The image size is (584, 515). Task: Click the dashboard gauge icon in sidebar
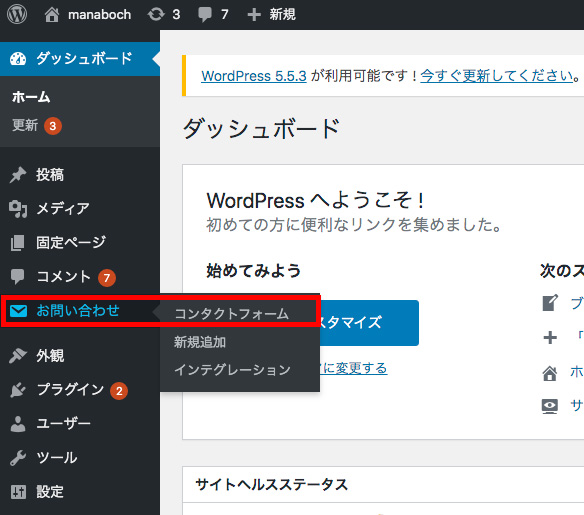point(18,59)
